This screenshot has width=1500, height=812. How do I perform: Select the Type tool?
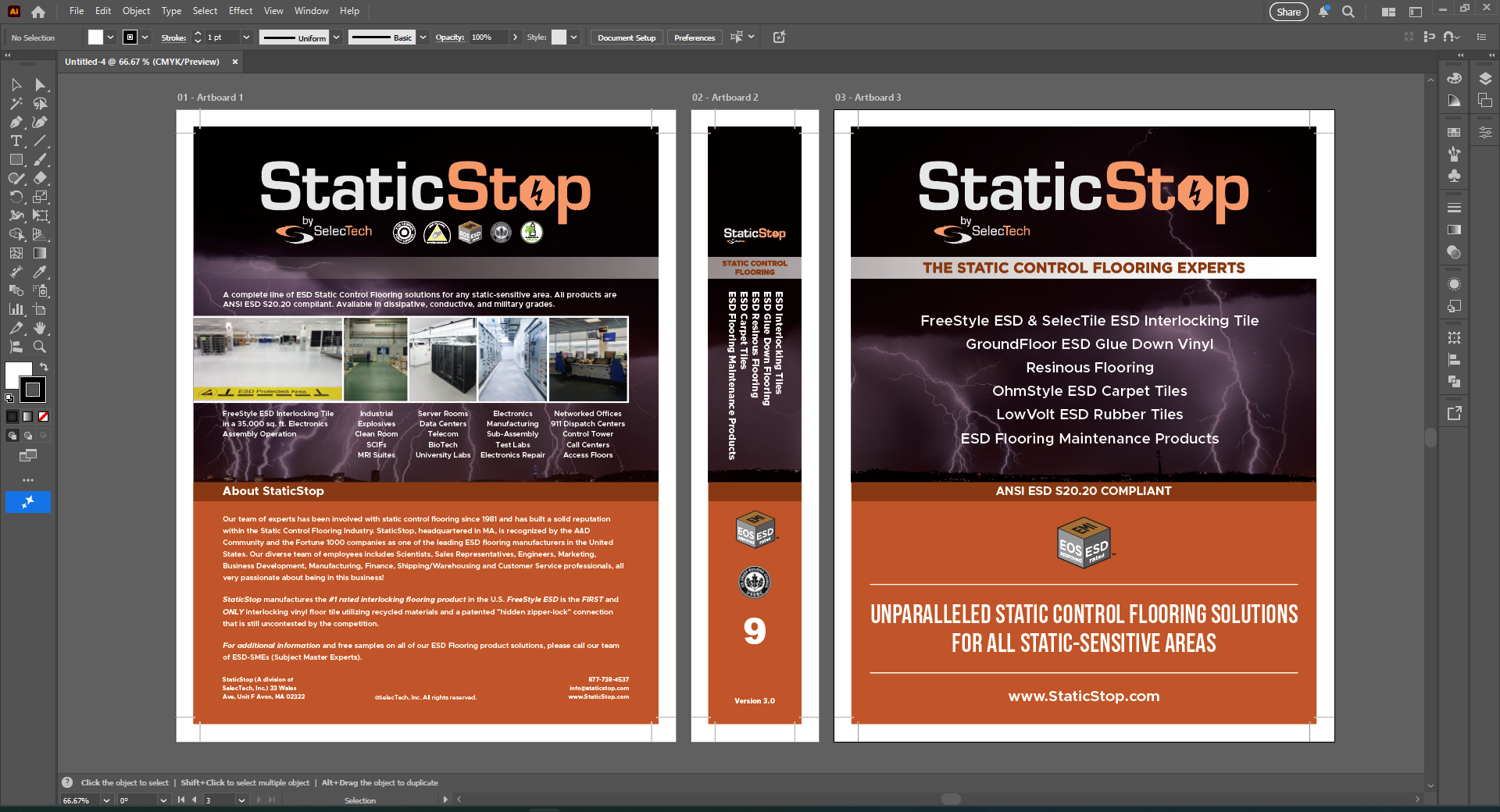16,141
